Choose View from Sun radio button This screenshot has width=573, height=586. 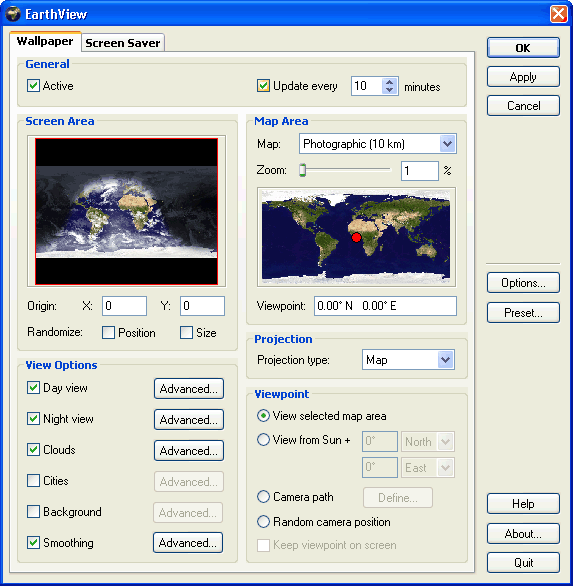click(263, 440)
